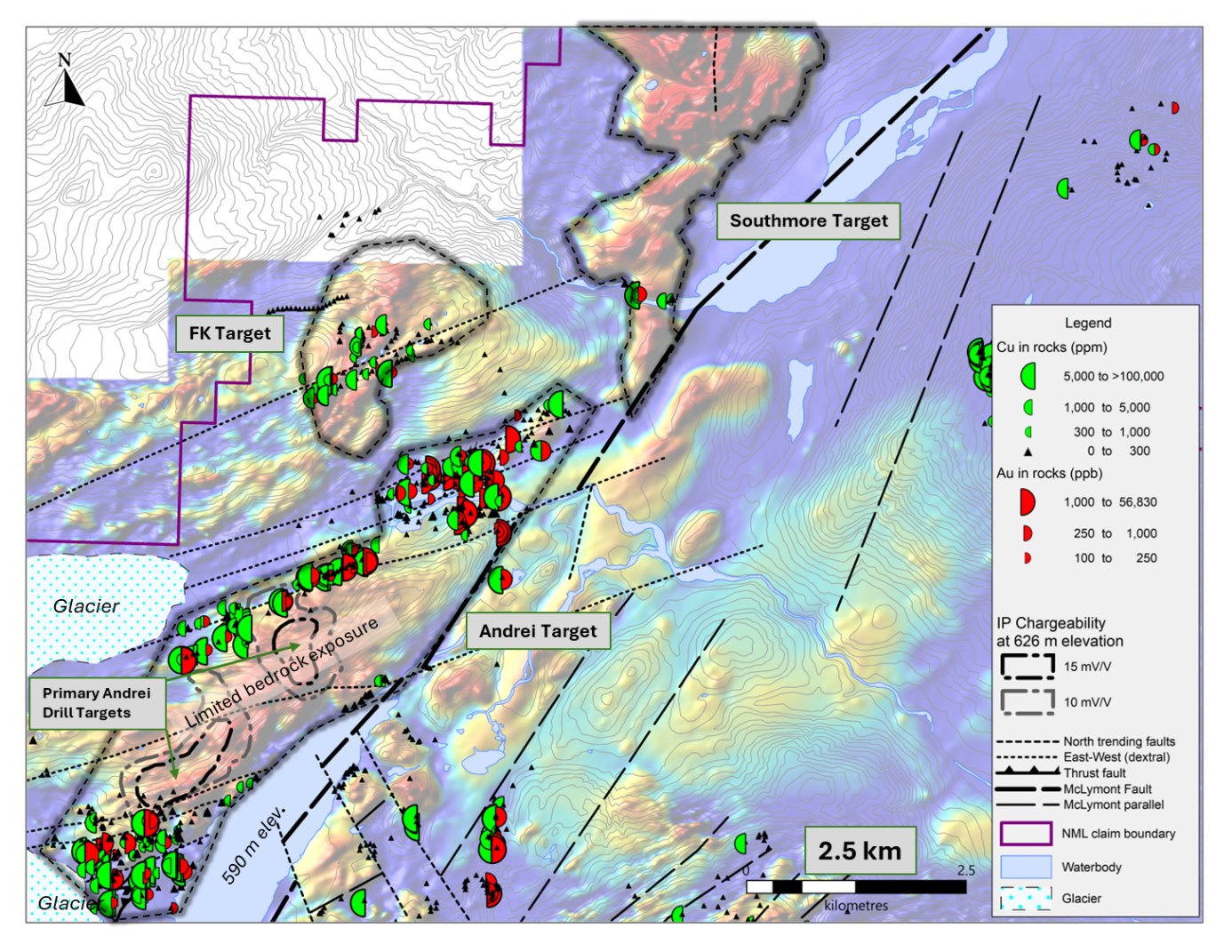Click the 590 m elev. annotation
1232x952 pixels.
pos(254,845)
